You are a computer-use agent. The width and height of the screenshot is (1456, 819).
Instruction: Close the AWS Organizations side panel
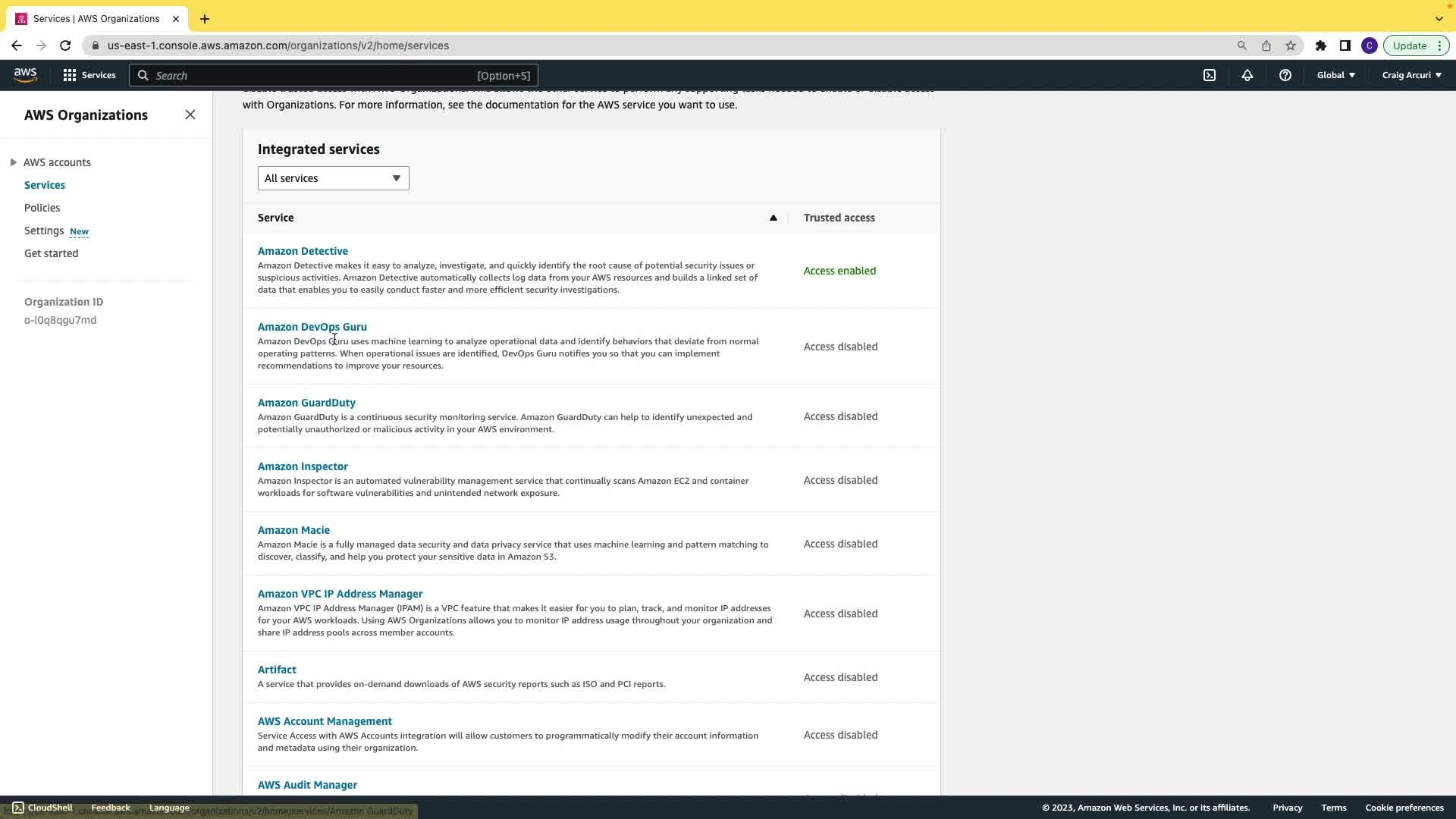[190, 115]
